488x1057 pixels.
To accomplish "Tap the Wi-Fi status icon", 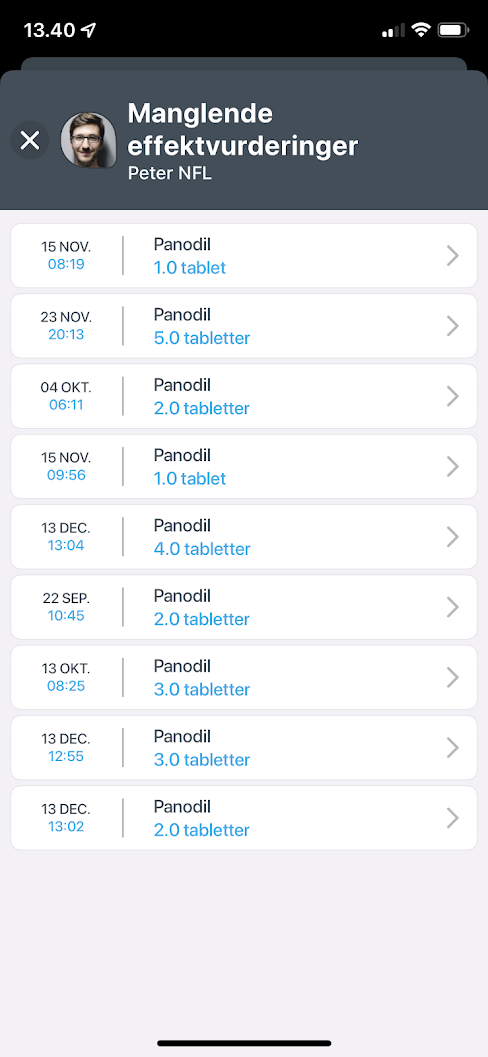I will [422, 30].
